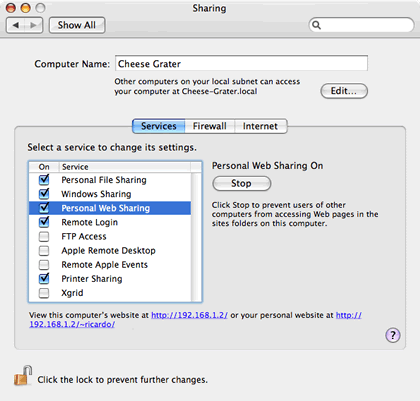The width and height of the screenshot is (420, 401).
Task: Select the Windows Sharing row
Action: (110, 194)
